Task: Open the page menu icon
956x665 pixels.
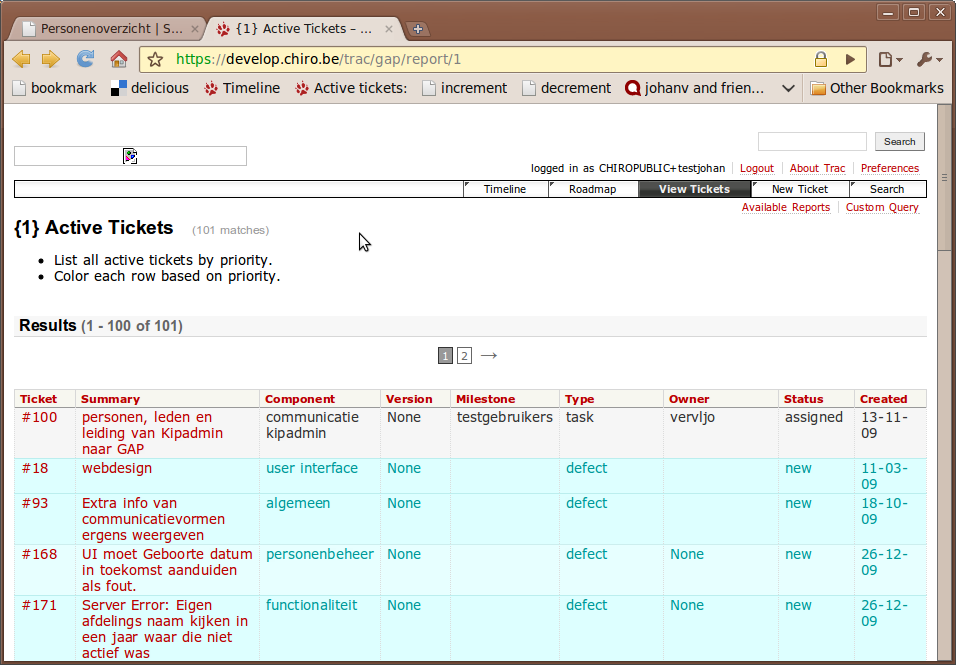Action: pyautogui.click(x=890, y=59)
